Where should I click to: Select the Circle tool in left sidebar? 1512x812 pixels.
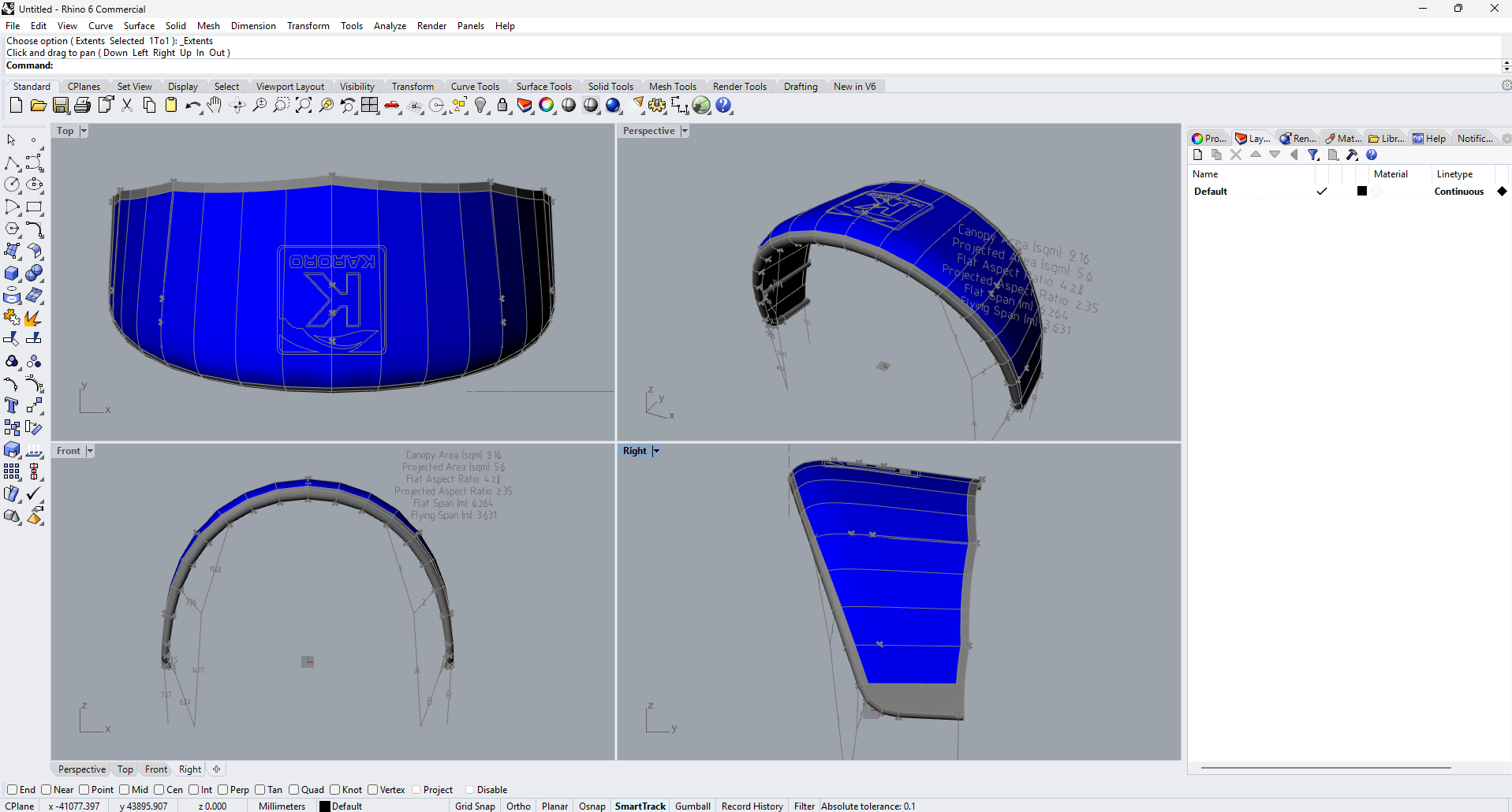point(12,184)
